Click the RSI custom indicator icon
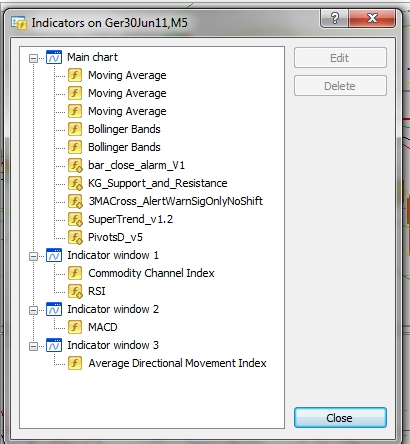Image resolution: width=410 pixels, height=444 pixels. 75,291
